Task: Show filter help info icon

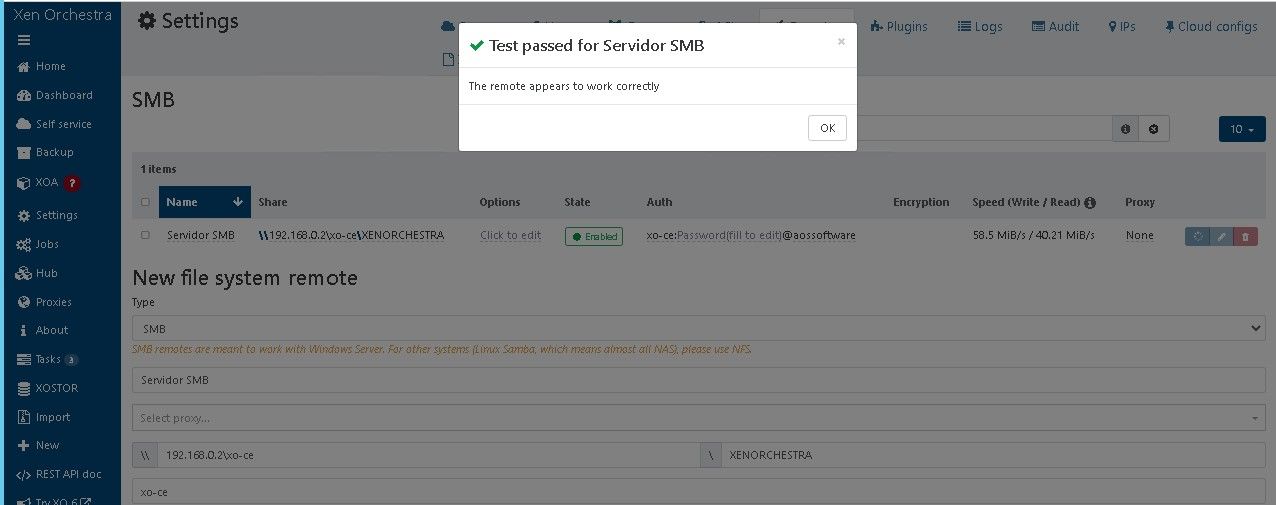Action: 1126,129
